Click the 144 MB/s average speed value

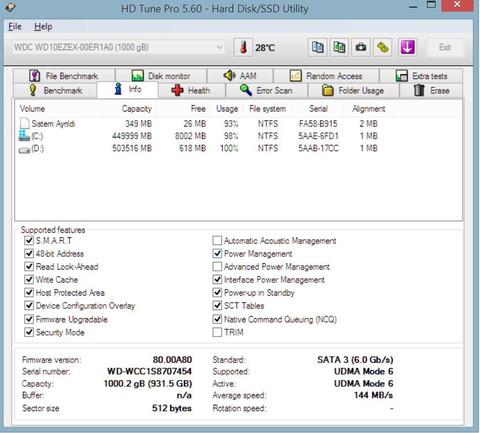[373, 395]
